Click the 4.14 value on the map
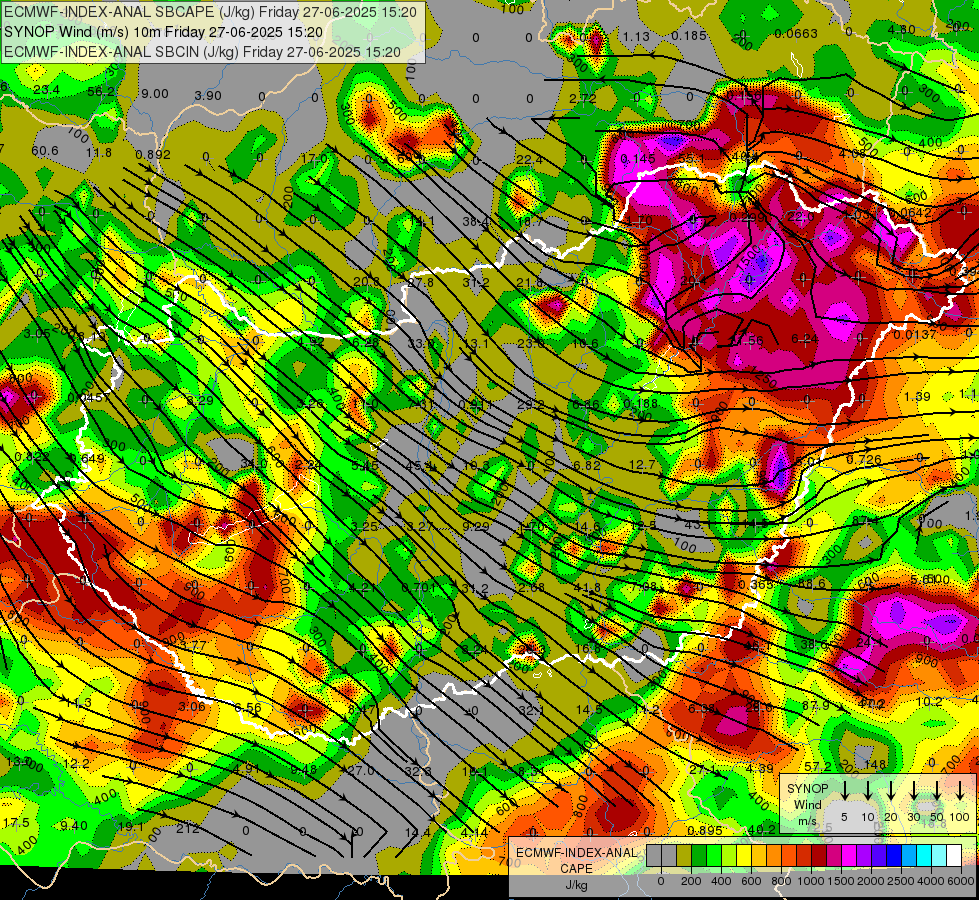This screenshot has height=900, width=979. pos(474,833)
